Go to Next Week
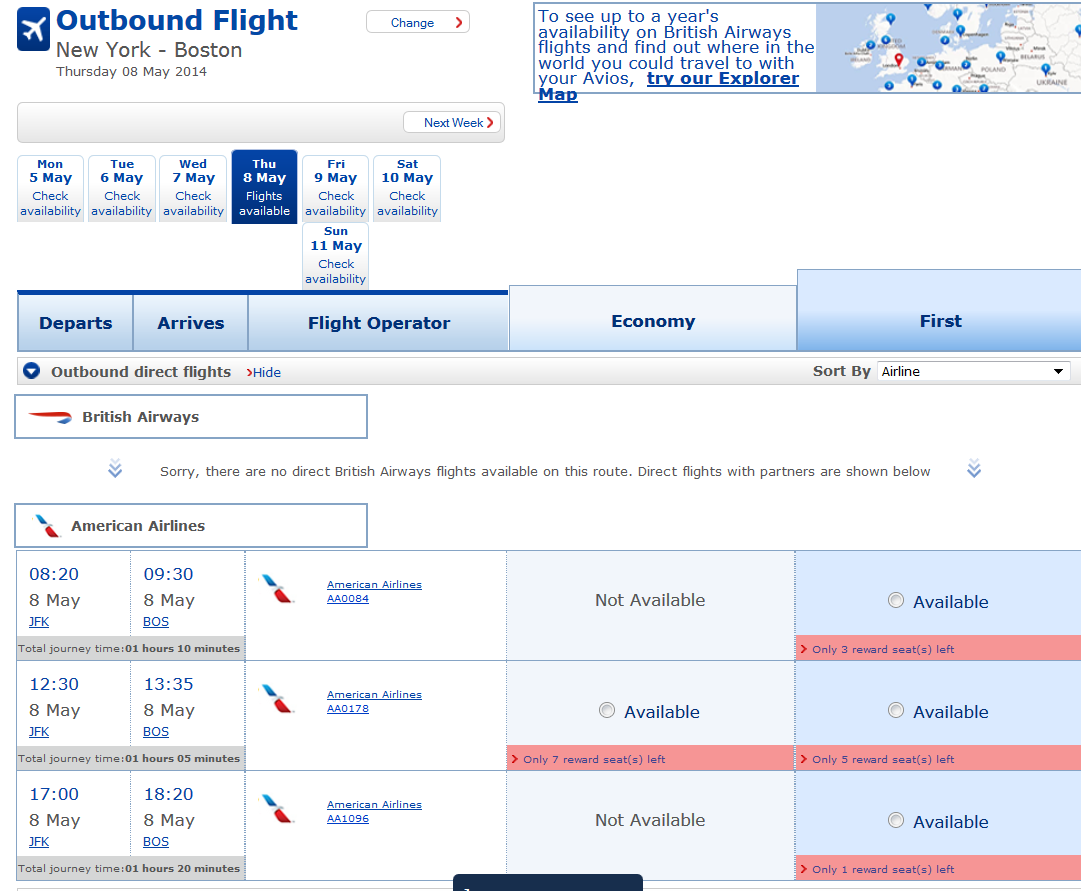1081x891 pixels. [453, 123]
